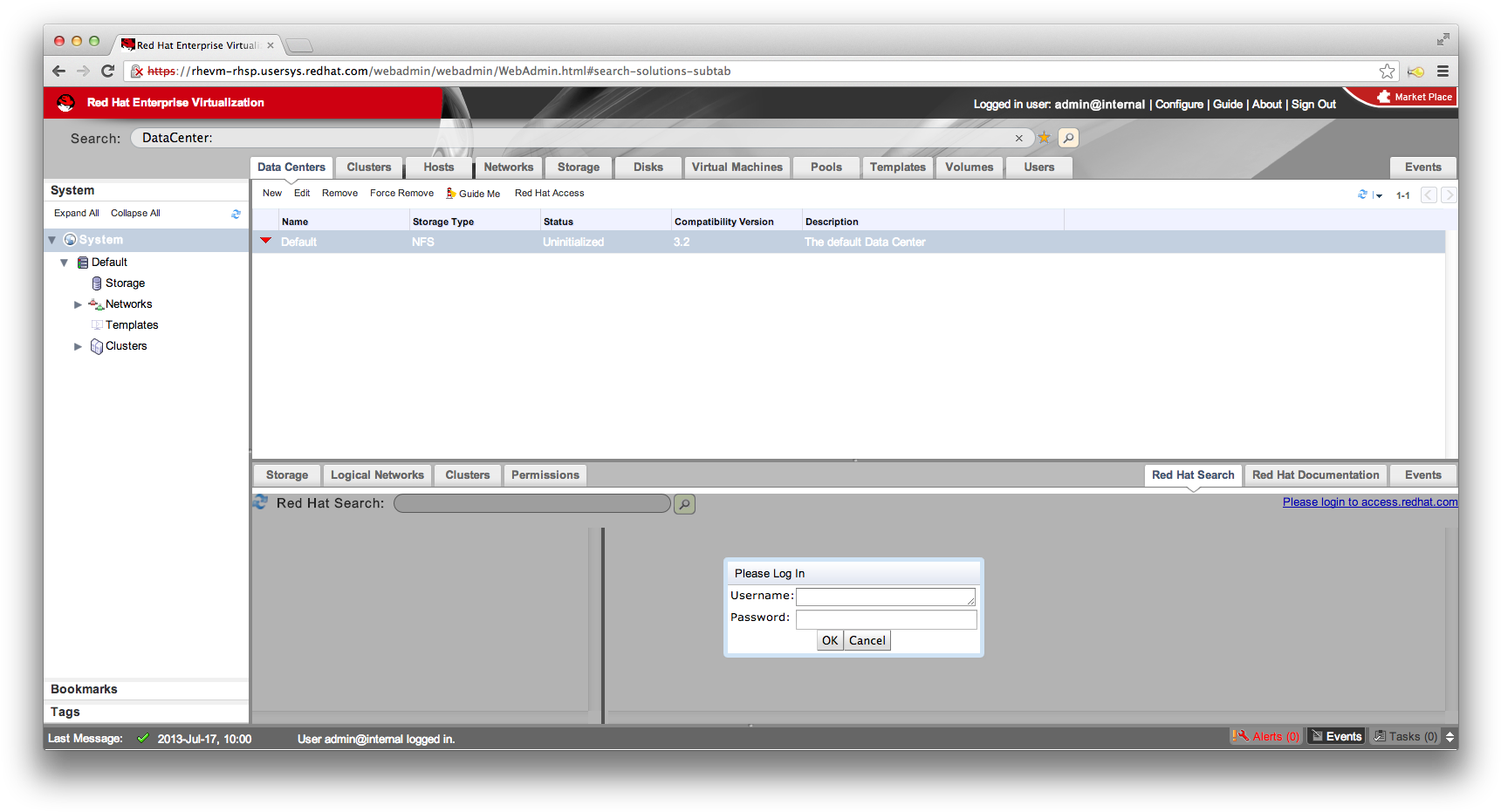The height and width of the screenshot is (812, 1501).
Task: Expand the Clusters node in the tree
Action: coord(78,346)
